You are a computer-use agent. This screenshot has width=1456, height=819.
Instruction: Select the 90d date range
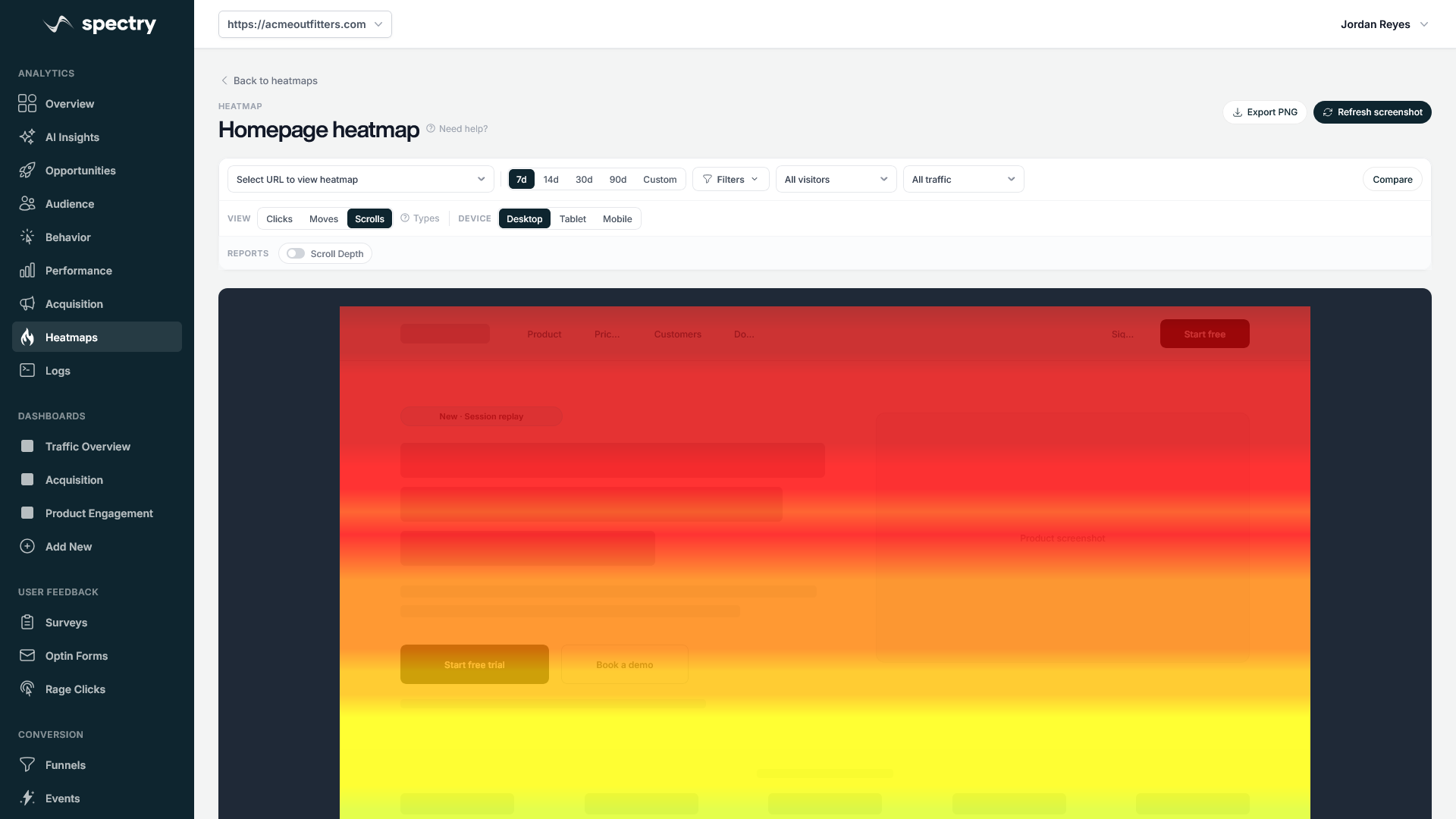(x=618, y=179)
